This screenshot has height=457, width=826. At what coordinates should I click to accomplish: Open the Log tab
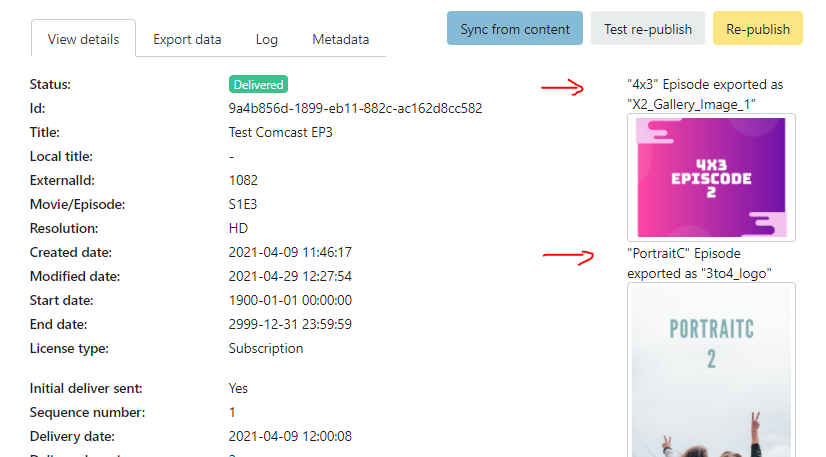point(266,40)
